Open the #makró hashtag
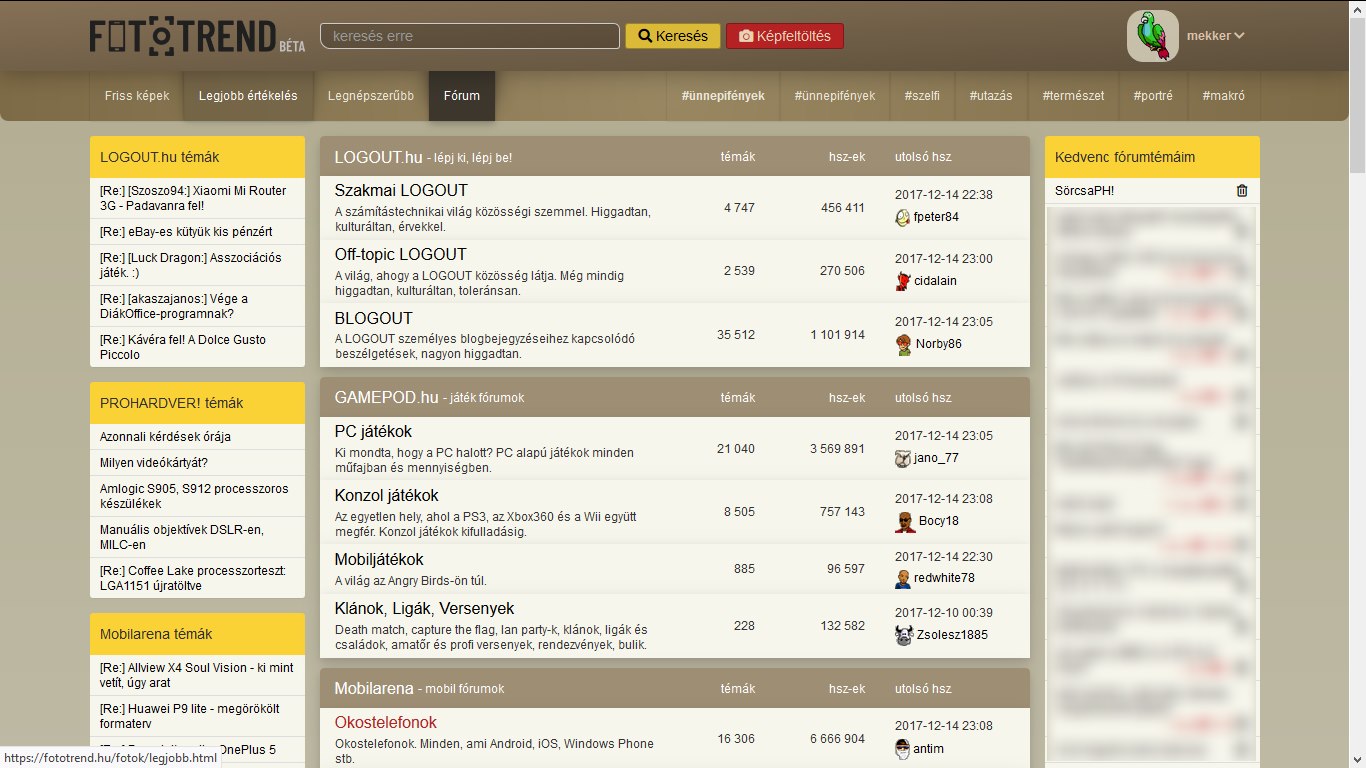 tap(1224, 96)
